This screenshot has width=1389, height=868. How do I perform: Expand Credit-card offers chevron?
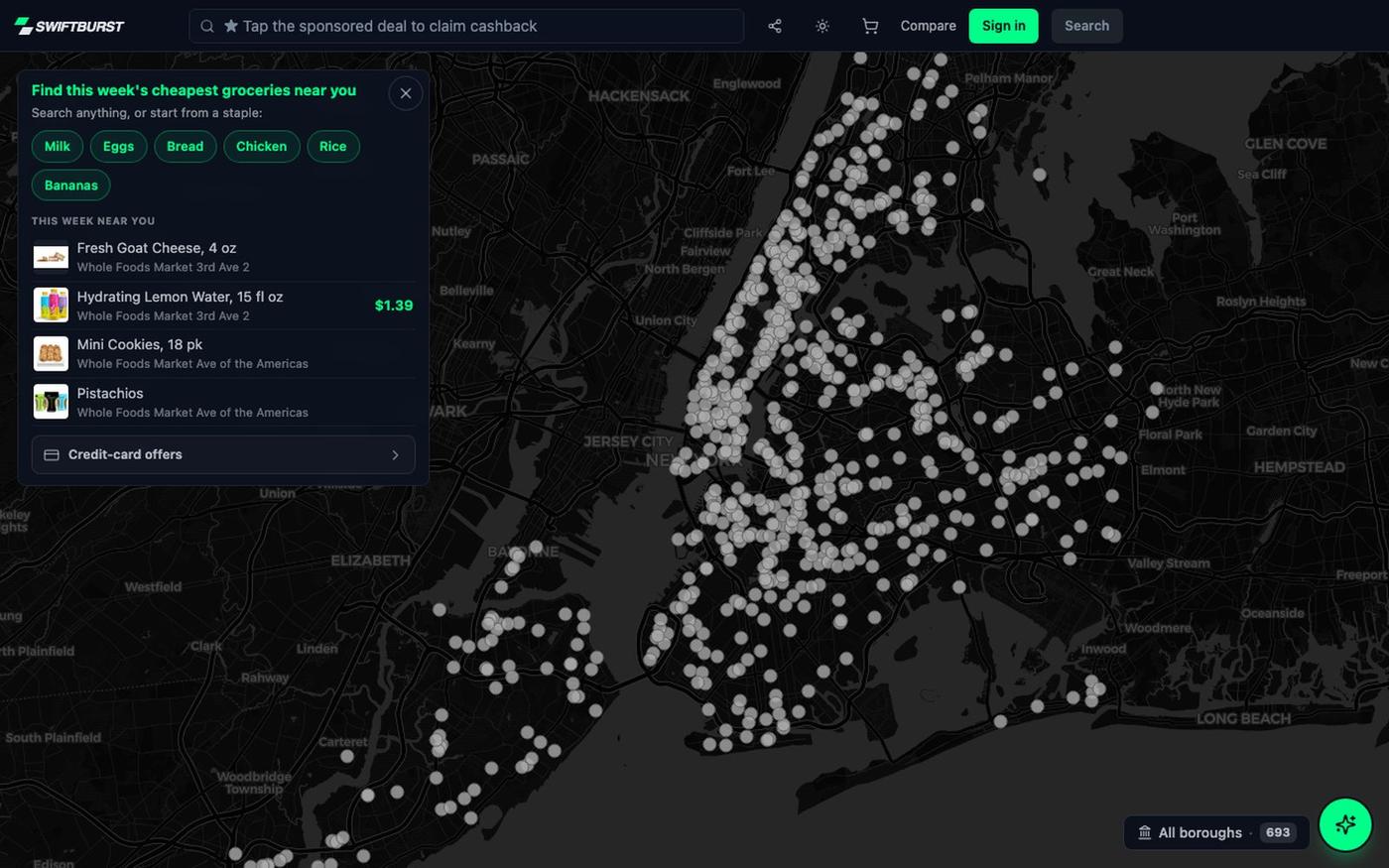[x=395, y=454]
